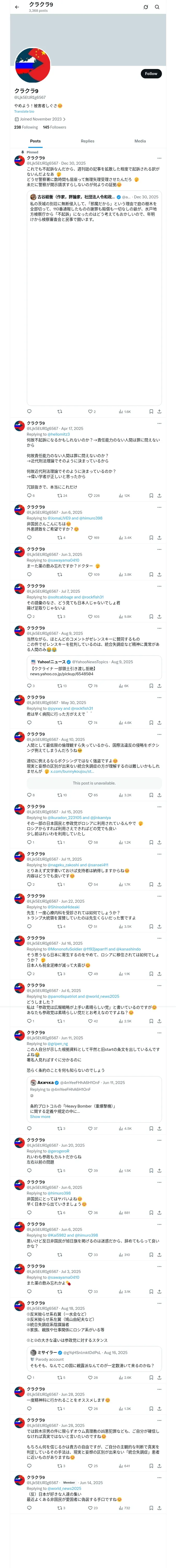
Task: Bookmark the pinned Dec 30 post
Action: (151, 412)
